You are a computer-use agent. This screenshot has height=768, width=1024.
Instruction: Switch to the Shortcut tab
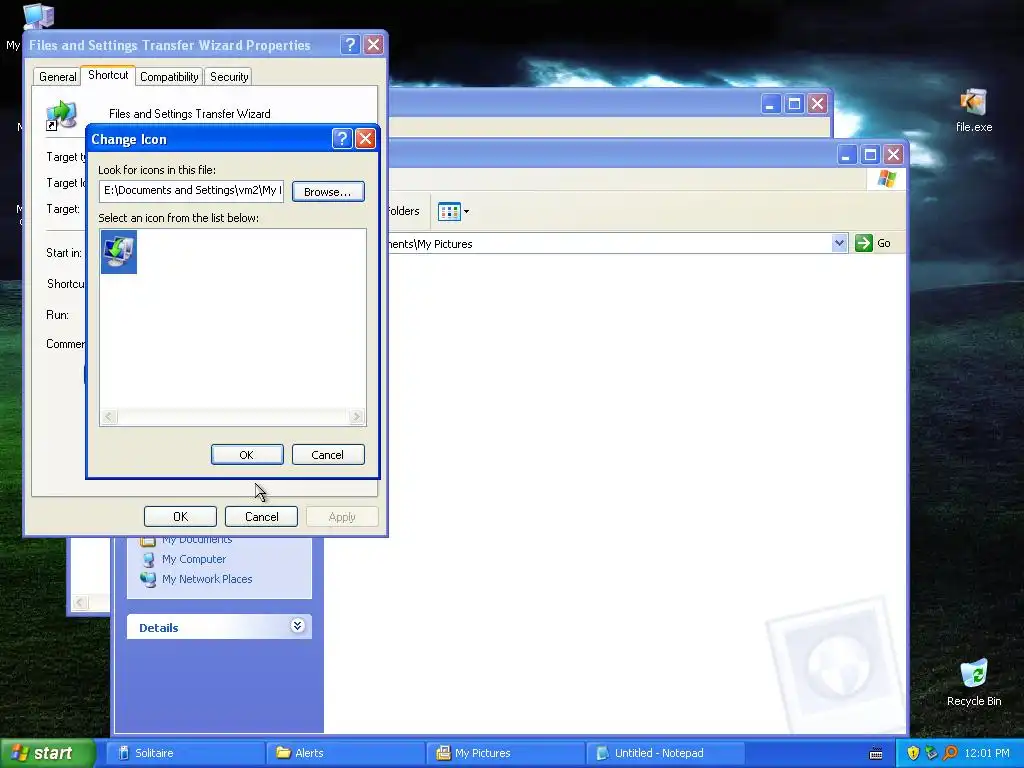[x=108, y=75]
